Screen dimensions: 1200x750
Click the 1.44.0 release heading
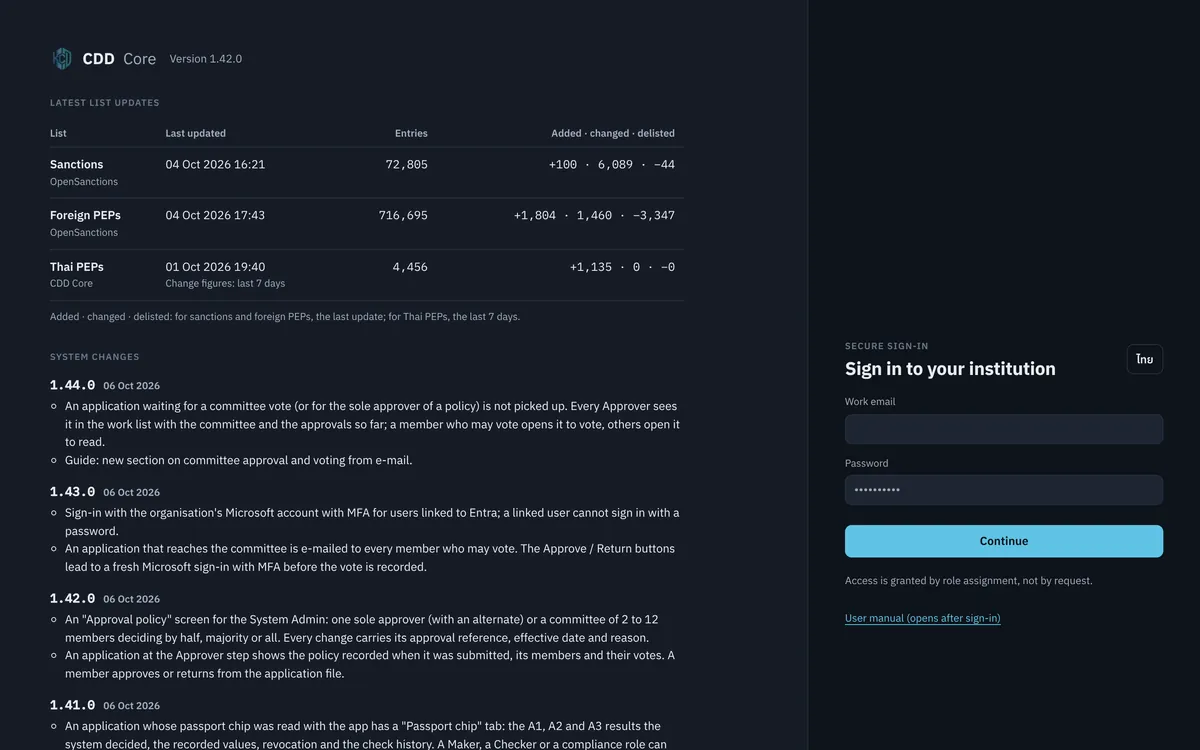click(x=72, y=385)
